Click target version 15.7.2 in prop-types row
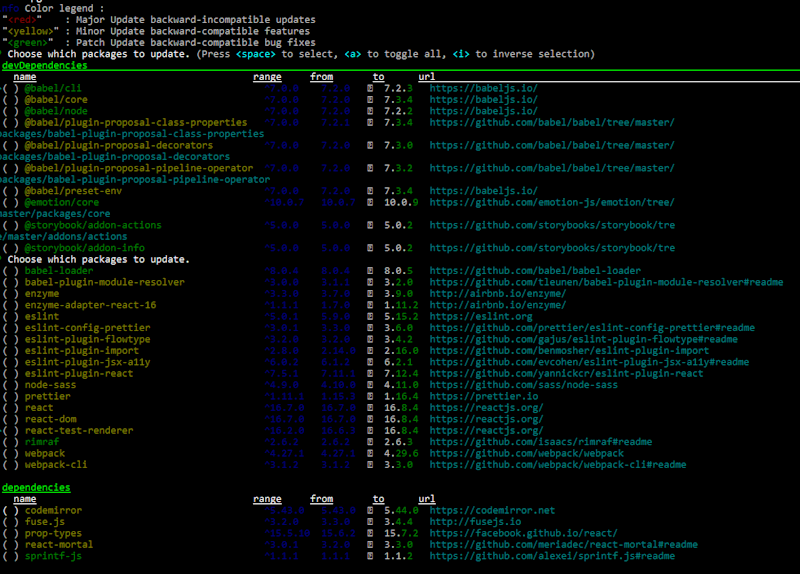Image resolution: width=800 pixels, height=574 pixels. (401, 533)
